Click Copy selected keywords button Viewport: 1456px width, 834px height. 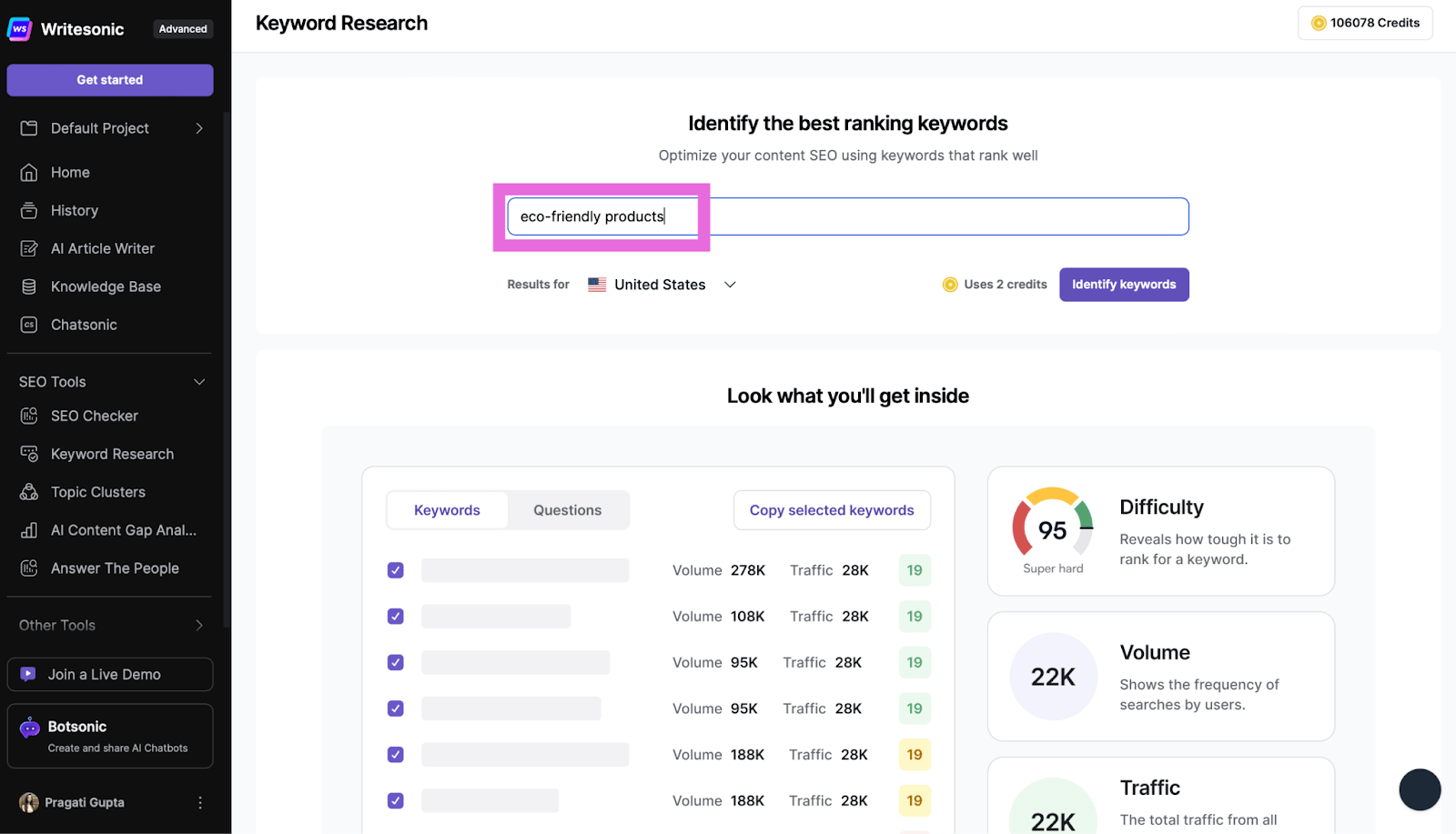[x=832, y=510]
